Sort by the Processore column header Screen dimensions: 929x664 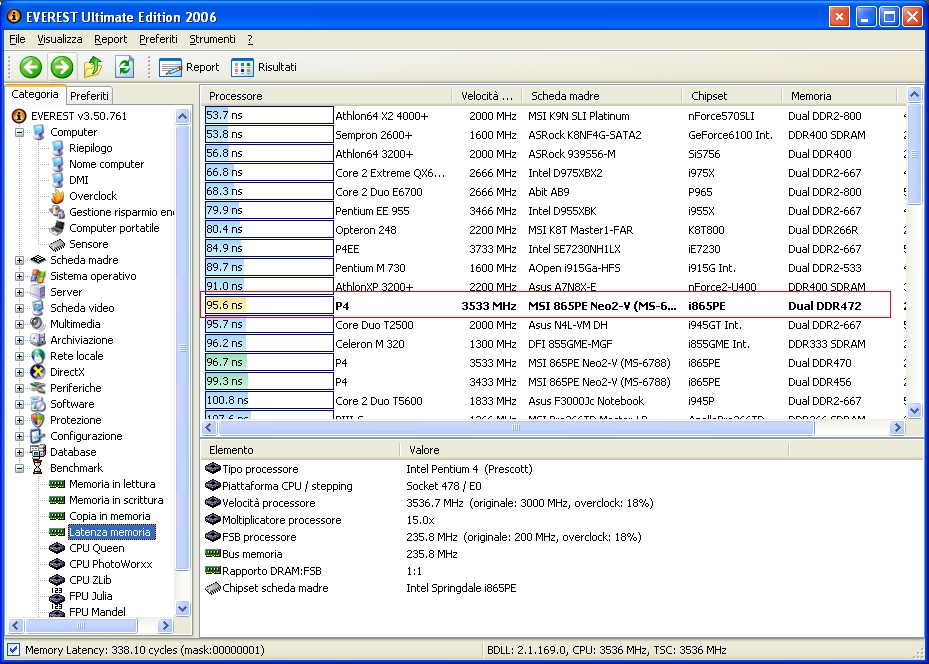(x=327, y=95)
